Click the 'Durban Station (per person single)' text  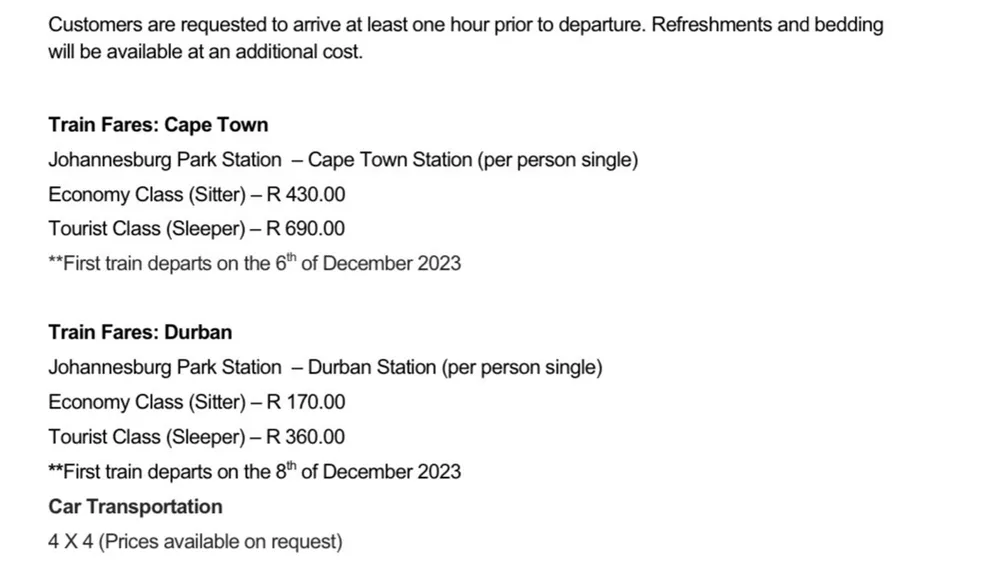(455, 367)
